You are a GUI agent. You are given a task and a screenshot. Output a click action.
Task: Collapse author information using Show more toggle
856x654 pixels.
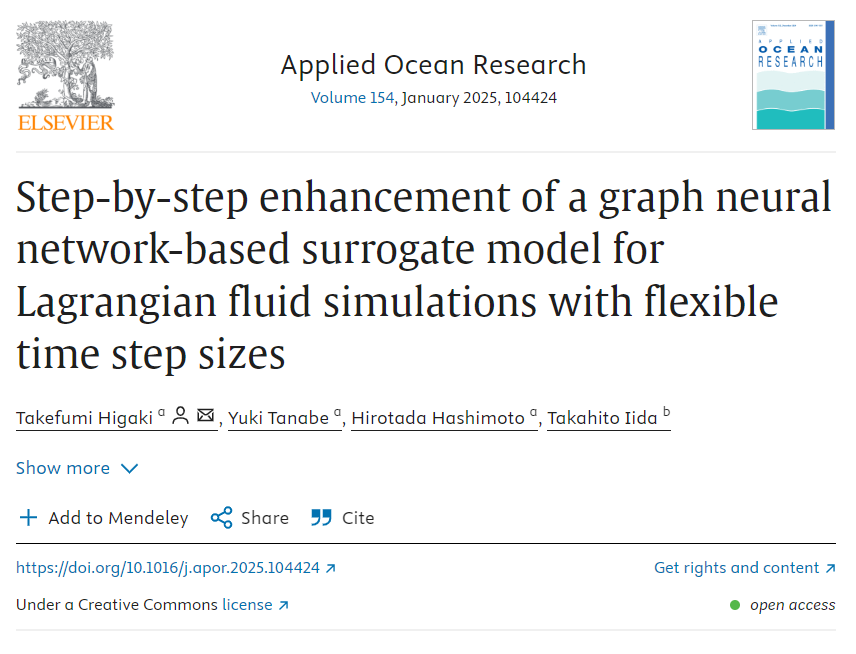click(x=63, y=468)
